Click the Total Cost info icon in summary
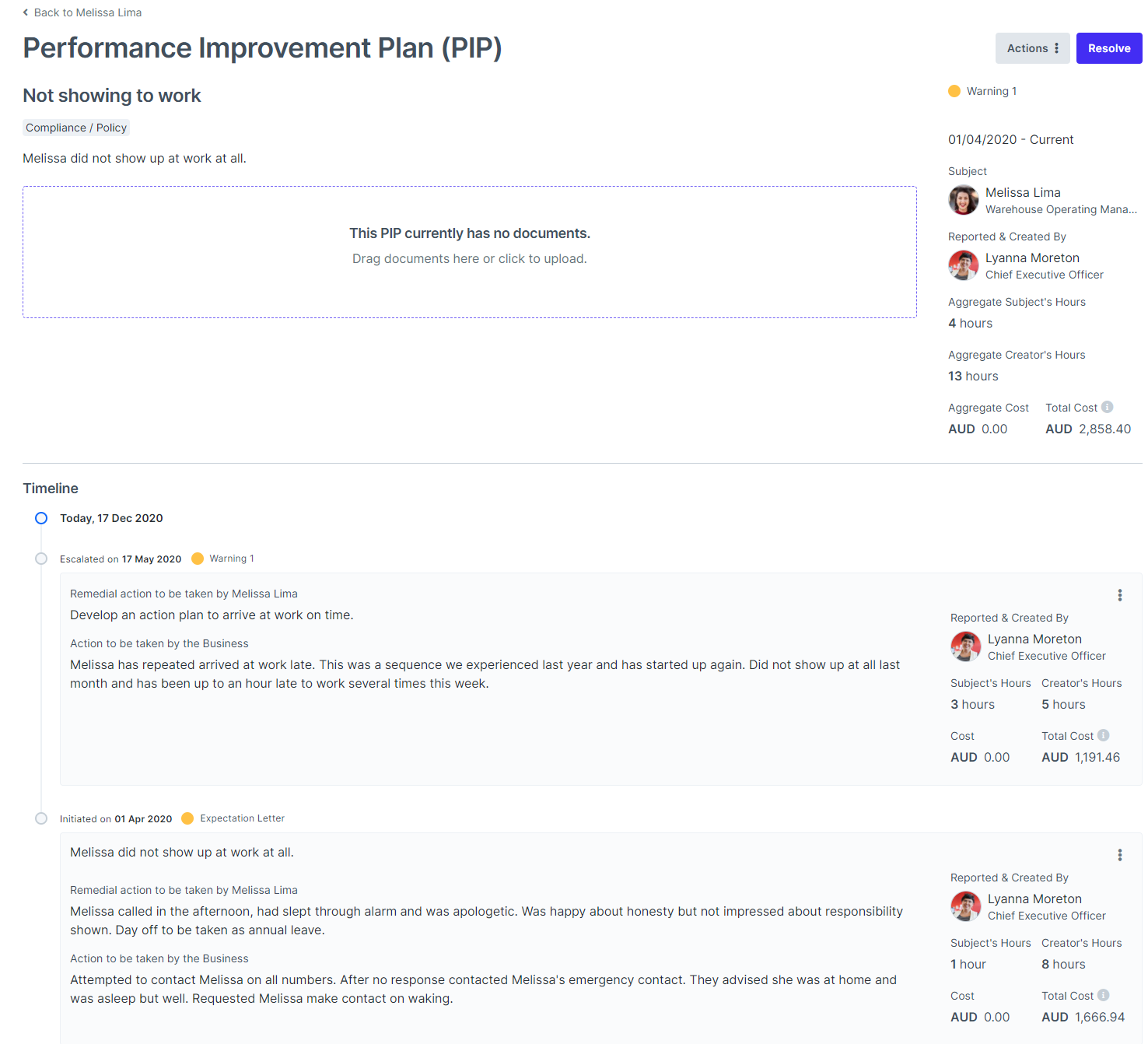This screenshot has width=1148, height=1044. [x=1108, y=407]
